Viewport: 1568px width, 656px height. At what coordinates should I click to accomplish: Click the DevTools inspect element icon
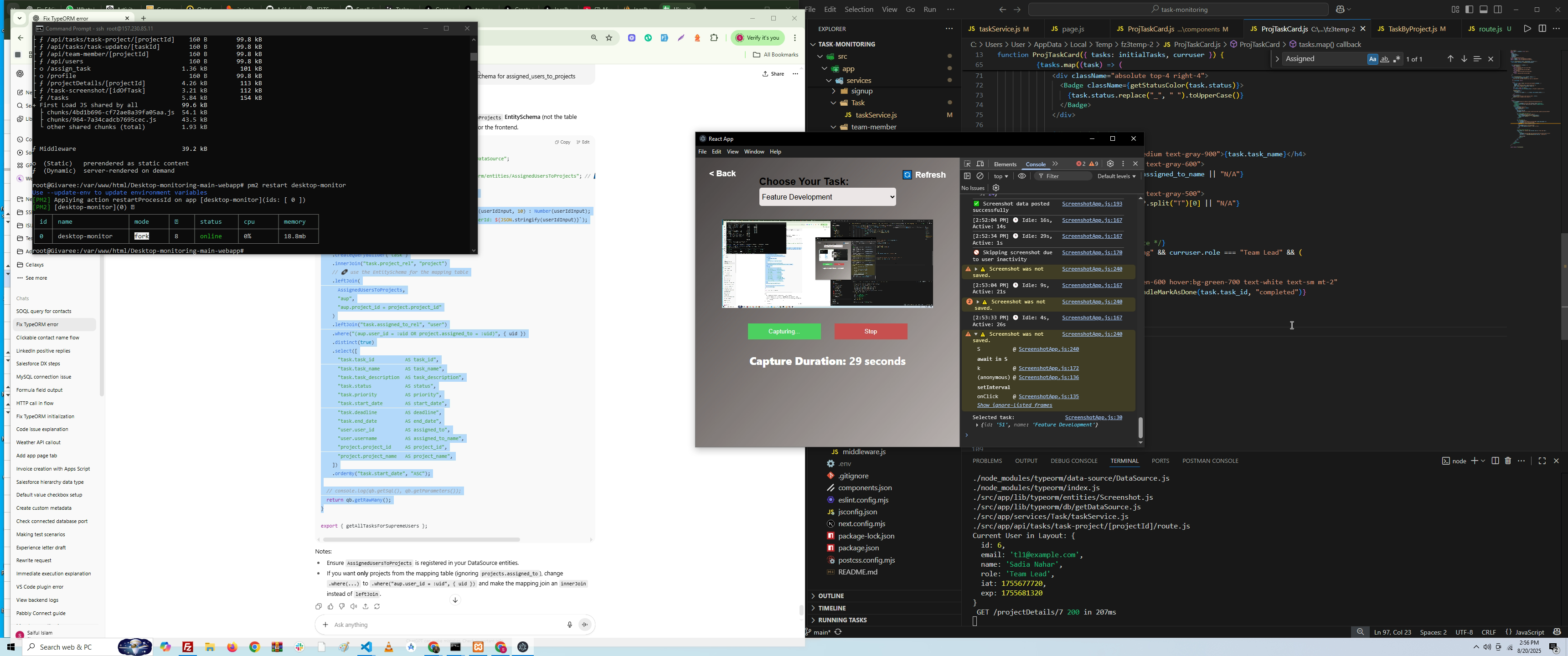coord(967,164)
